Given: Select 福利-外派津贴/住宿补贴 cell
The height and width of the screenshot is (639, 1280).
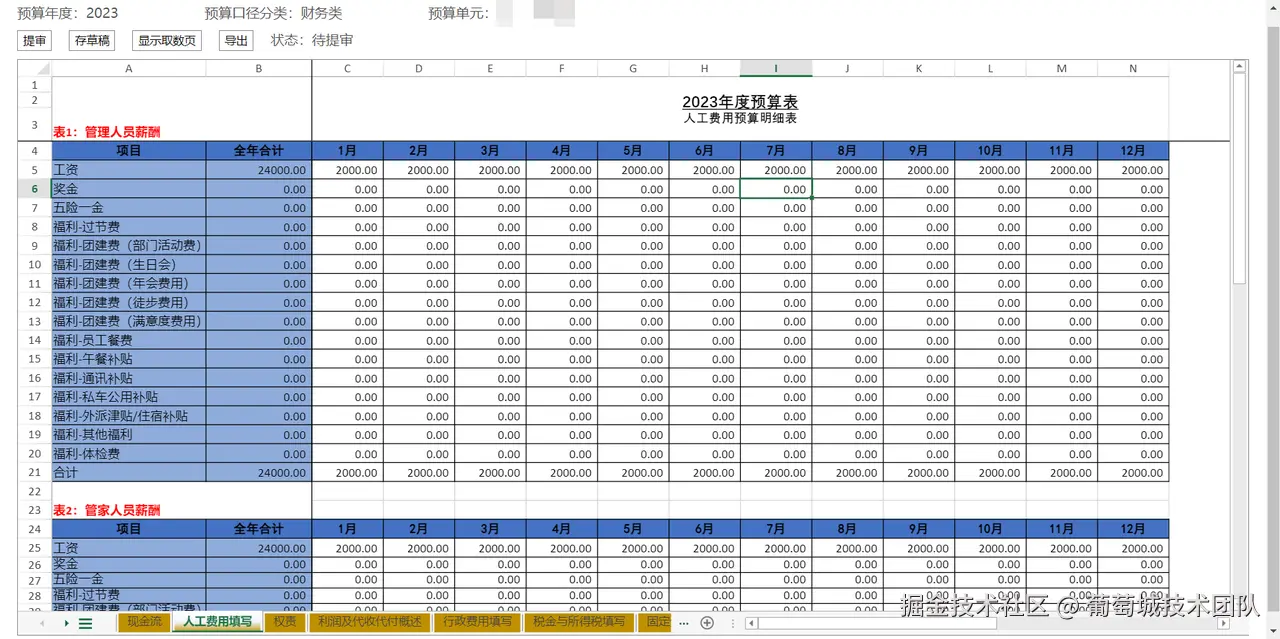Looking at the screenshot, I should click(x=129, y=416).
